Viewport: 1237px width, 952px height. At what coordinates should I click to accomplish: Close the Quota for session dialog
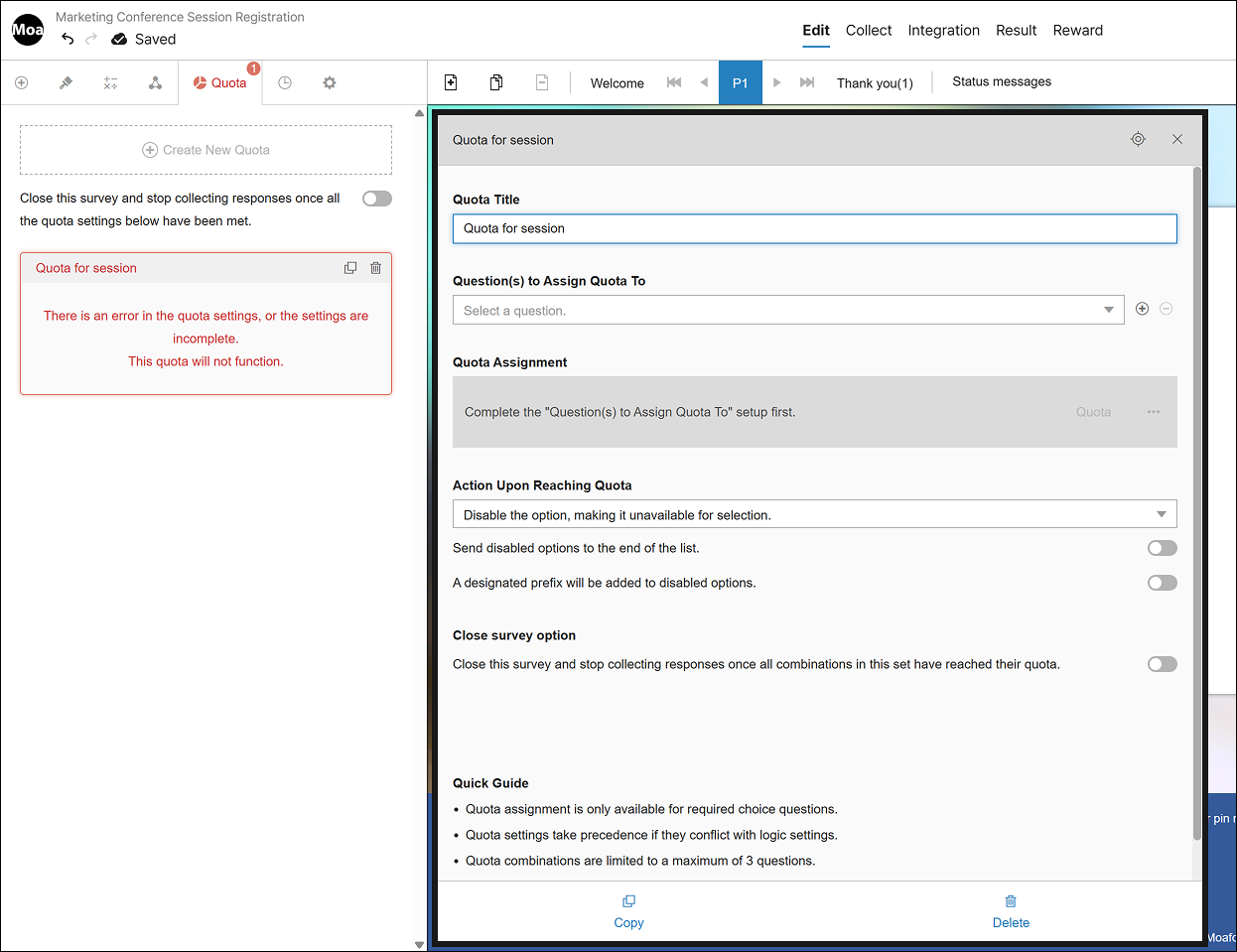(1177, 139)
